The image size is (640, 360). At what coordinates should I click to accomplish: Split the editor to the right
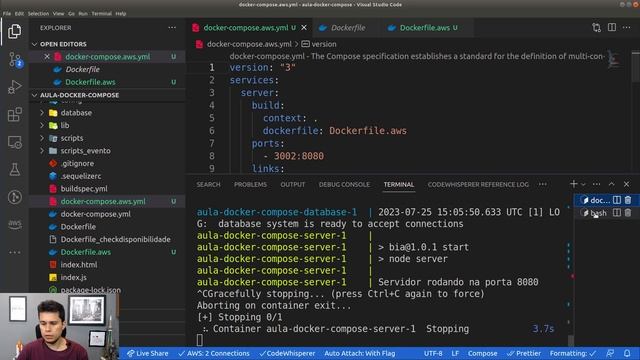coord(611,27)
